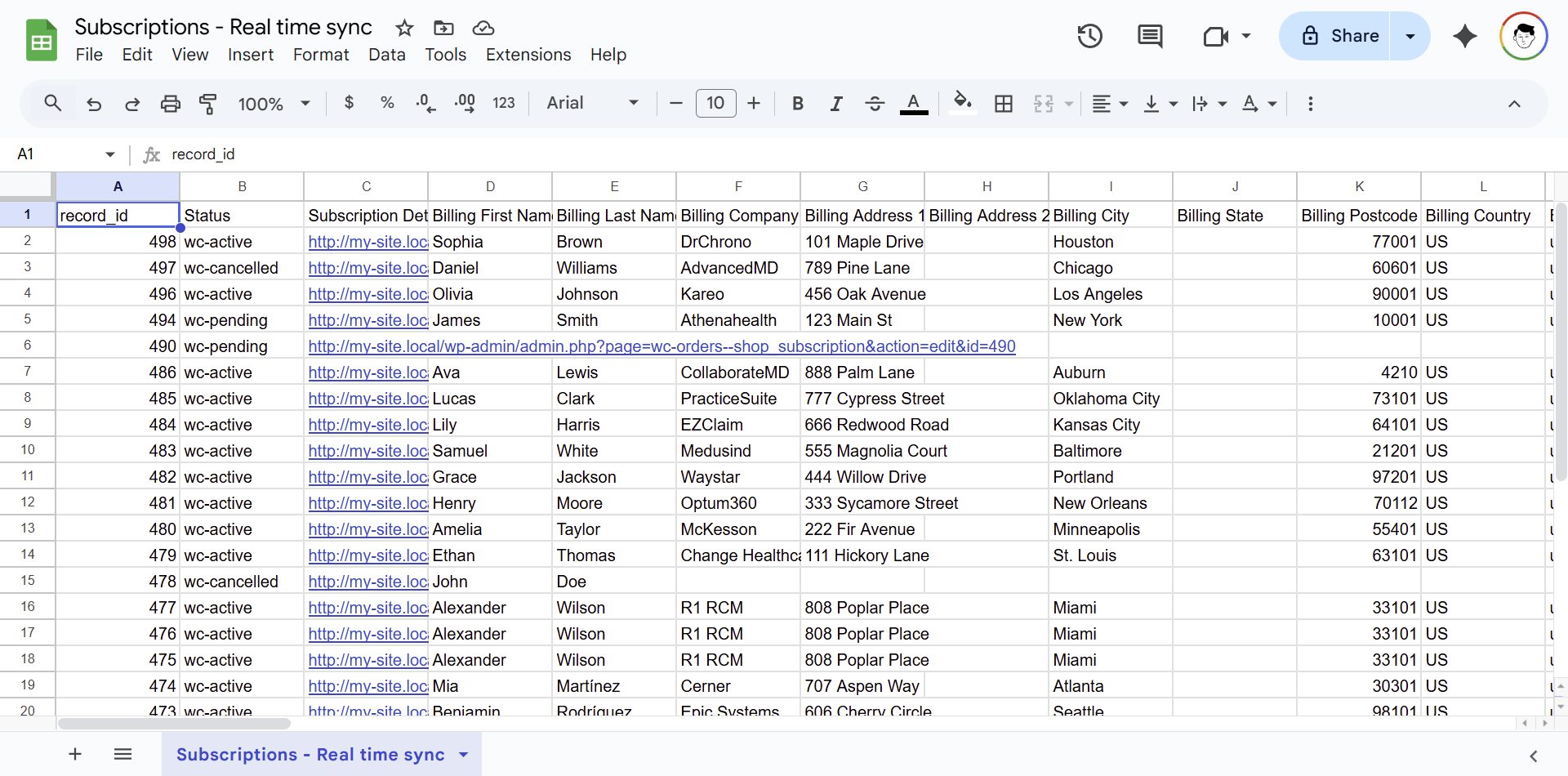Screen dimensions: 1568x776
Task: Choose the cell fill color tool
Action: pyautogui.click(x=963, y=104)
